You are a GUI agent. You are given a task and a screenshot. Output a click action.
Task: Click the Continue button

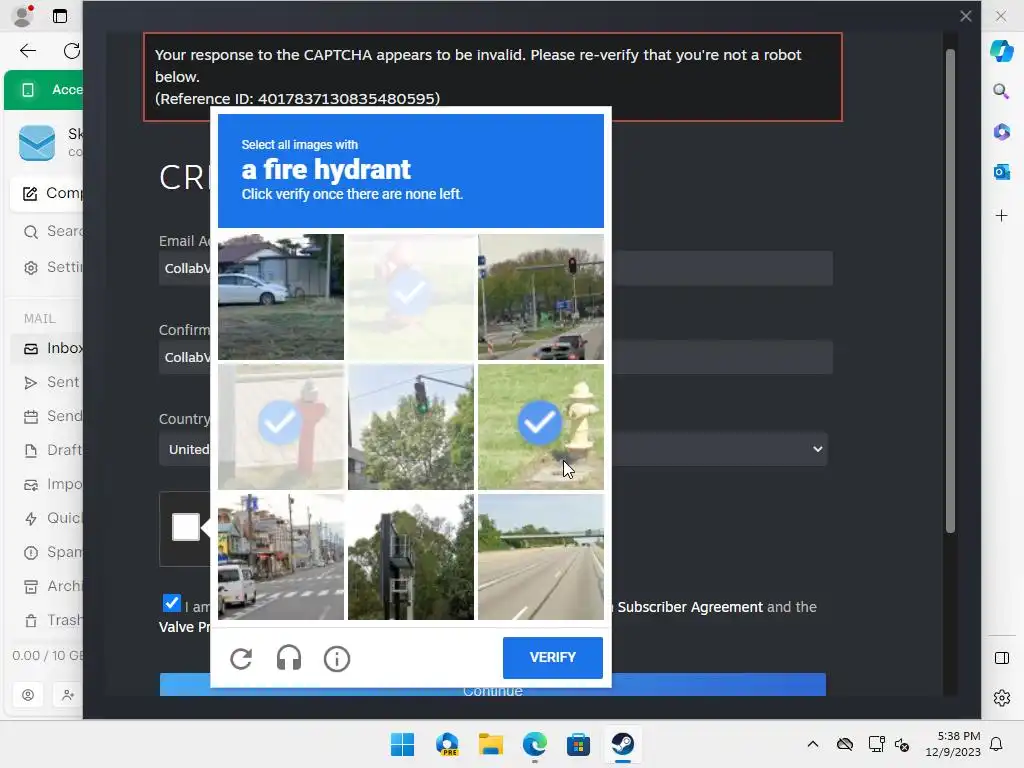[492, 684]
